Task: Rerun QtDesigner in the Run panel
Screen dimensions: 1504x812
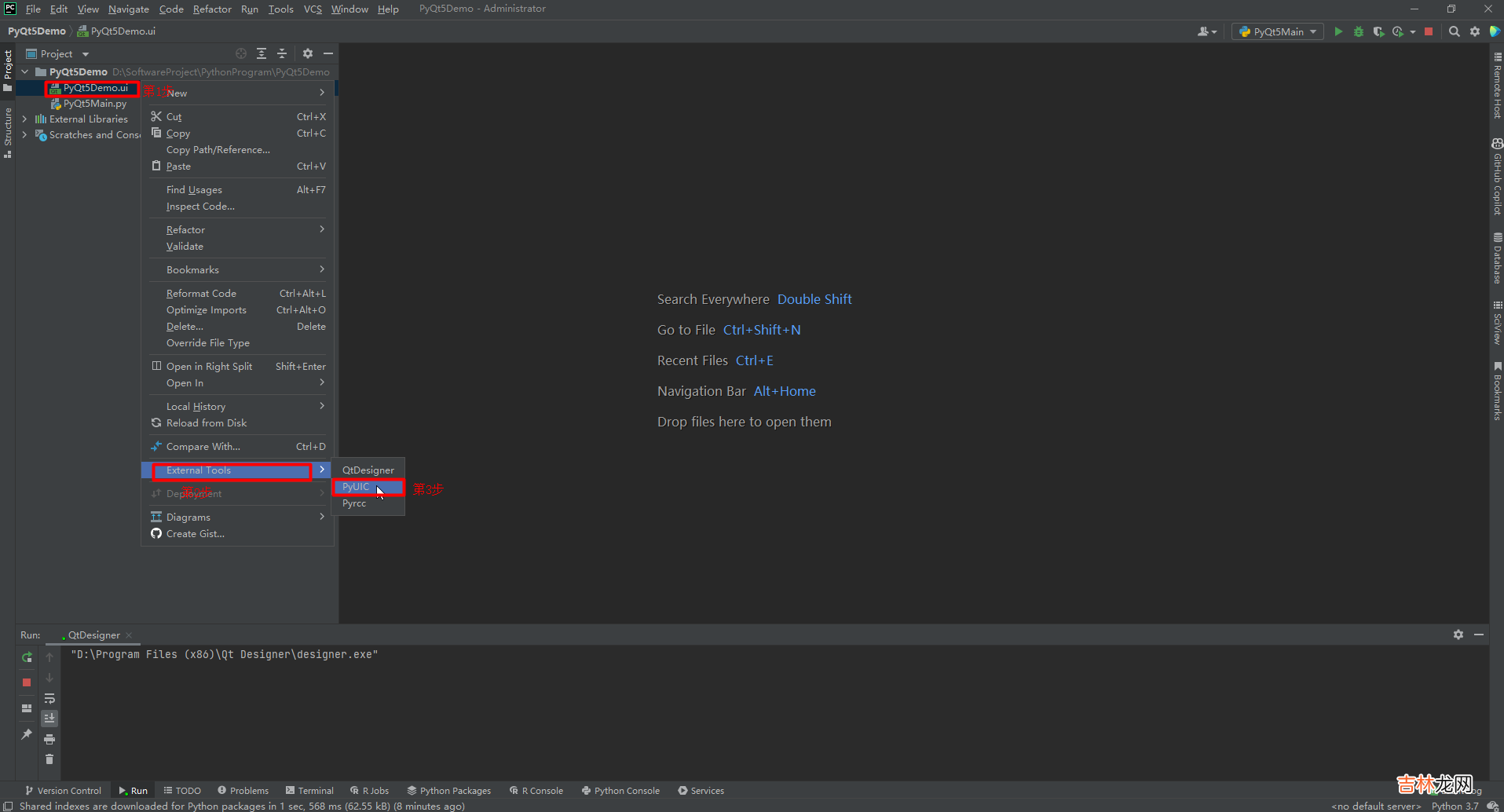Action: (x=27, y=657)
